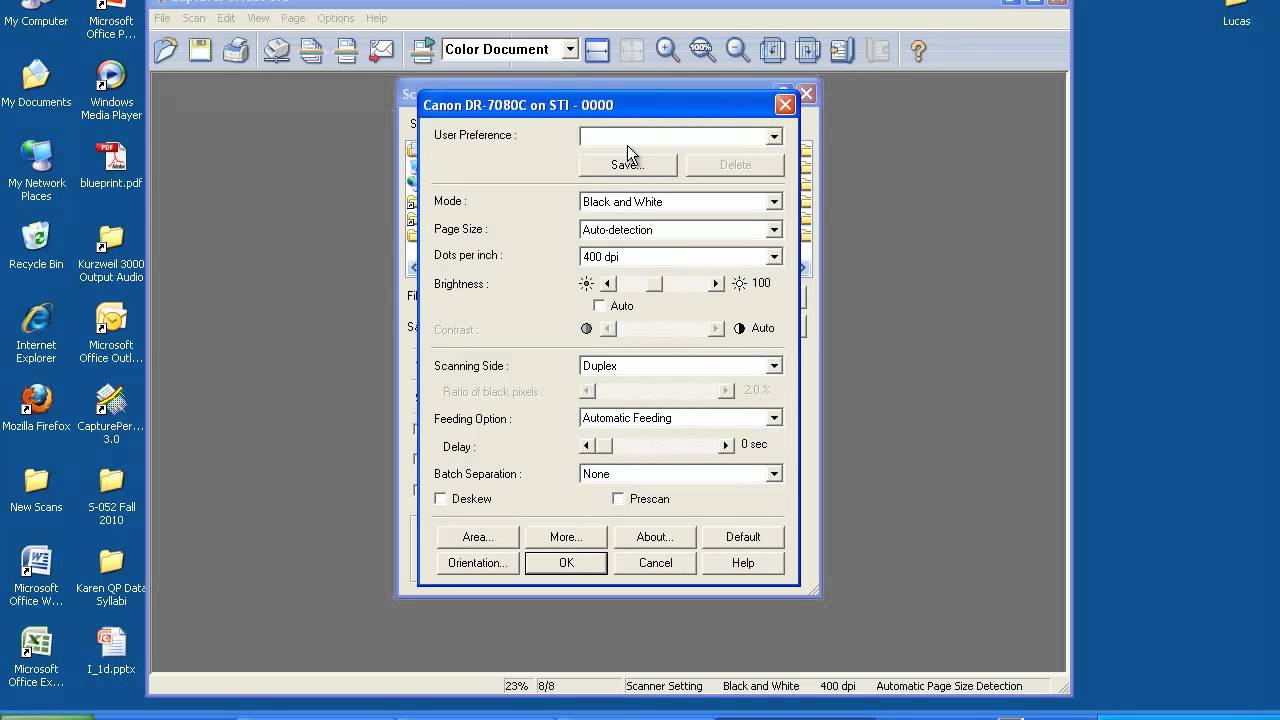Close the Canon DR-7080C dialog
This screenshot has height=720, width=1280.
pos(785,104)
